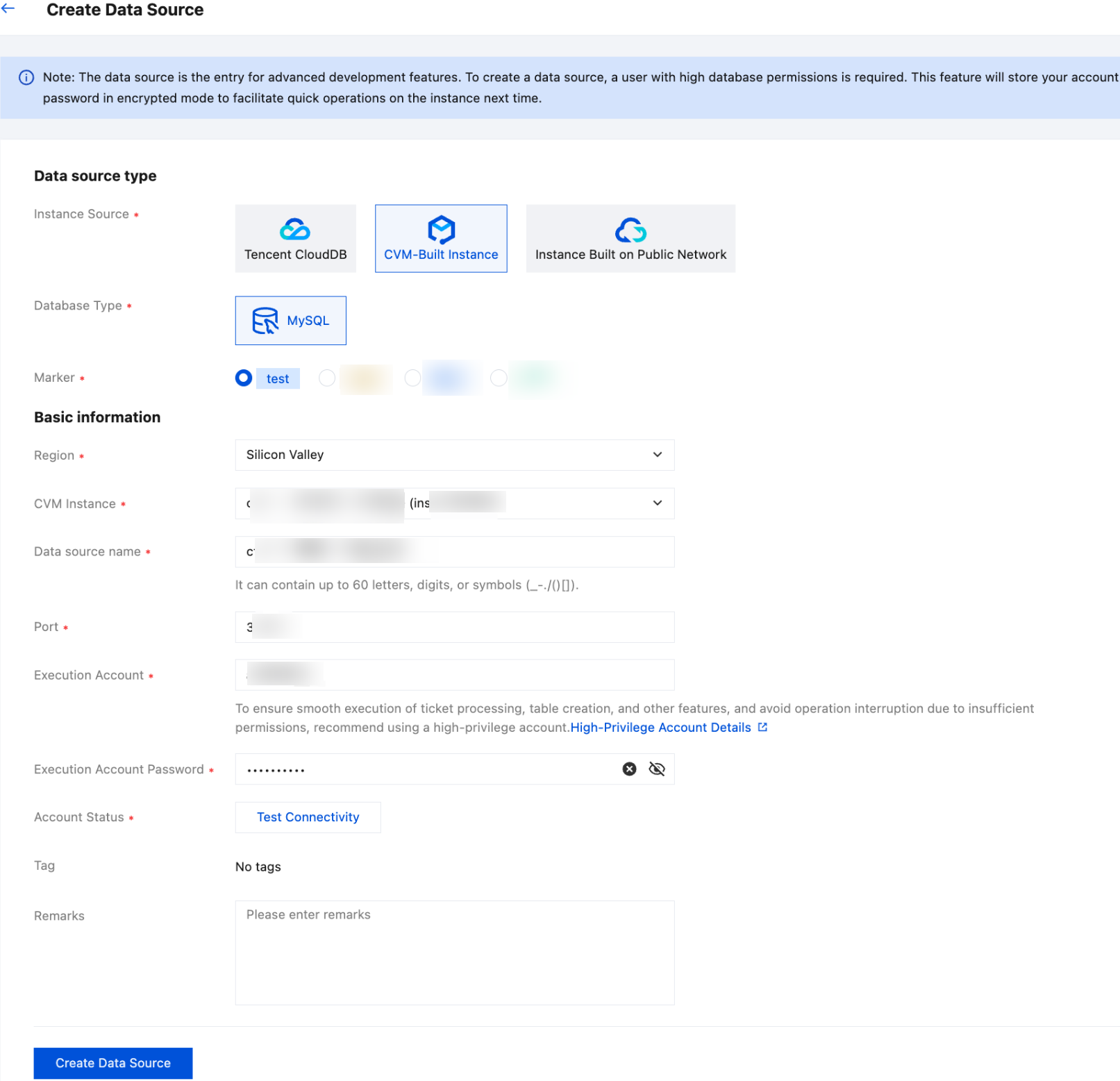This screenshot has width=1120, height=1081.
Task: Select the Tencent CloudDB instance source
Action: click(295, 238)
